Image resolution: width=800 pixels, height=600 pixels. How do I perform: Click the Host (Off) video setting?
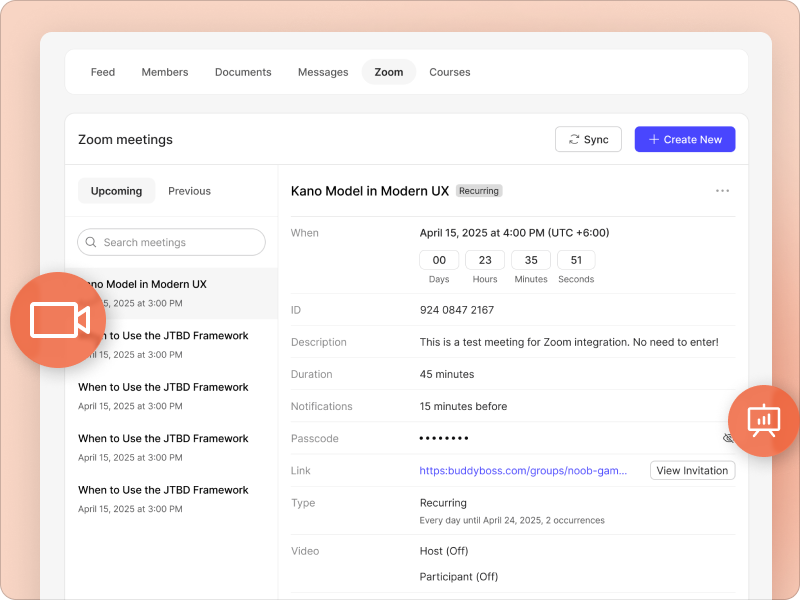point(444,551)
